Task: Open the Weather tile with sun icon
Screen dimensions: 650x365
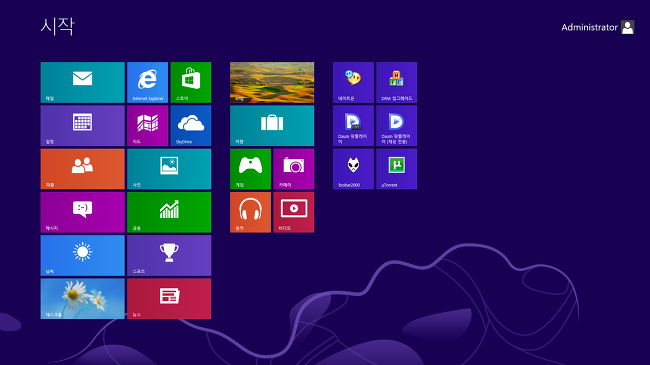Action: (82, 256)
